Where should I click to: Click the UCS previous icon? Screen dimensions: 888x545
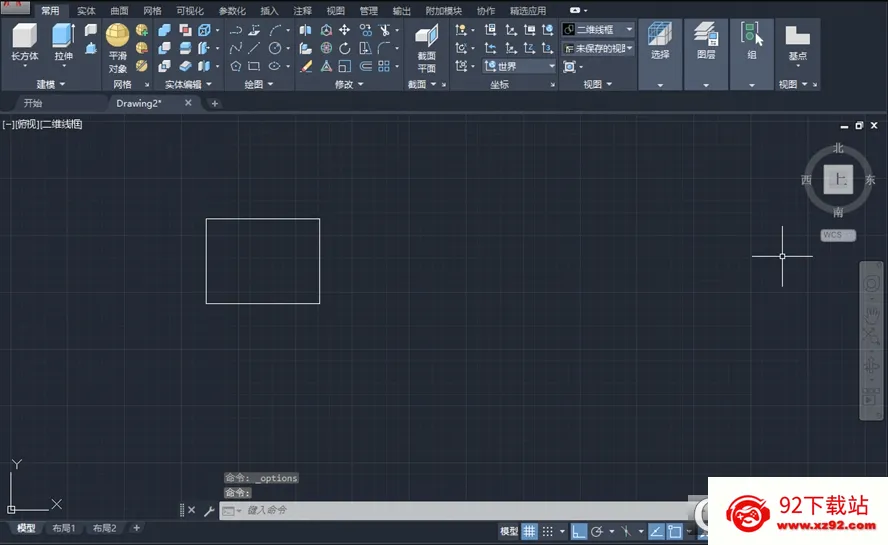click(490, 48)
